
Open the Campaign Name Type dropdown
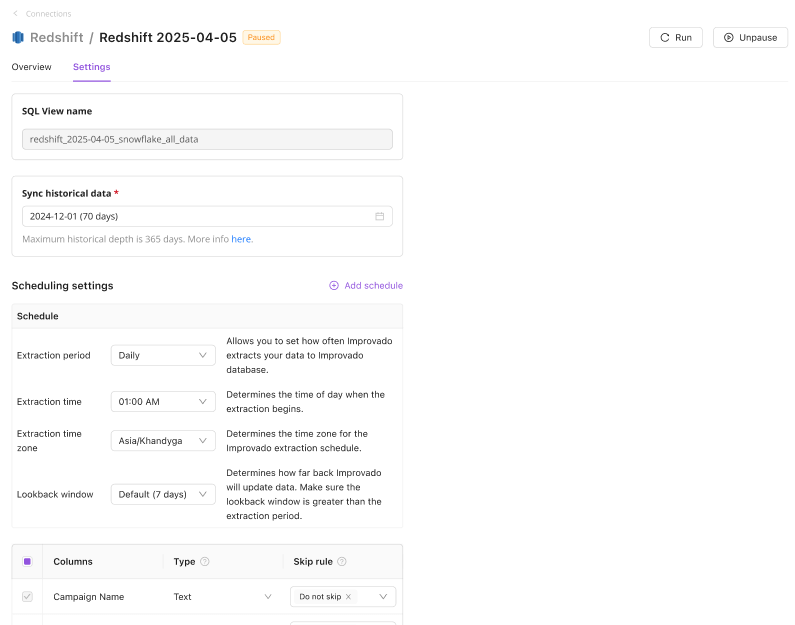tap(222, 597)
